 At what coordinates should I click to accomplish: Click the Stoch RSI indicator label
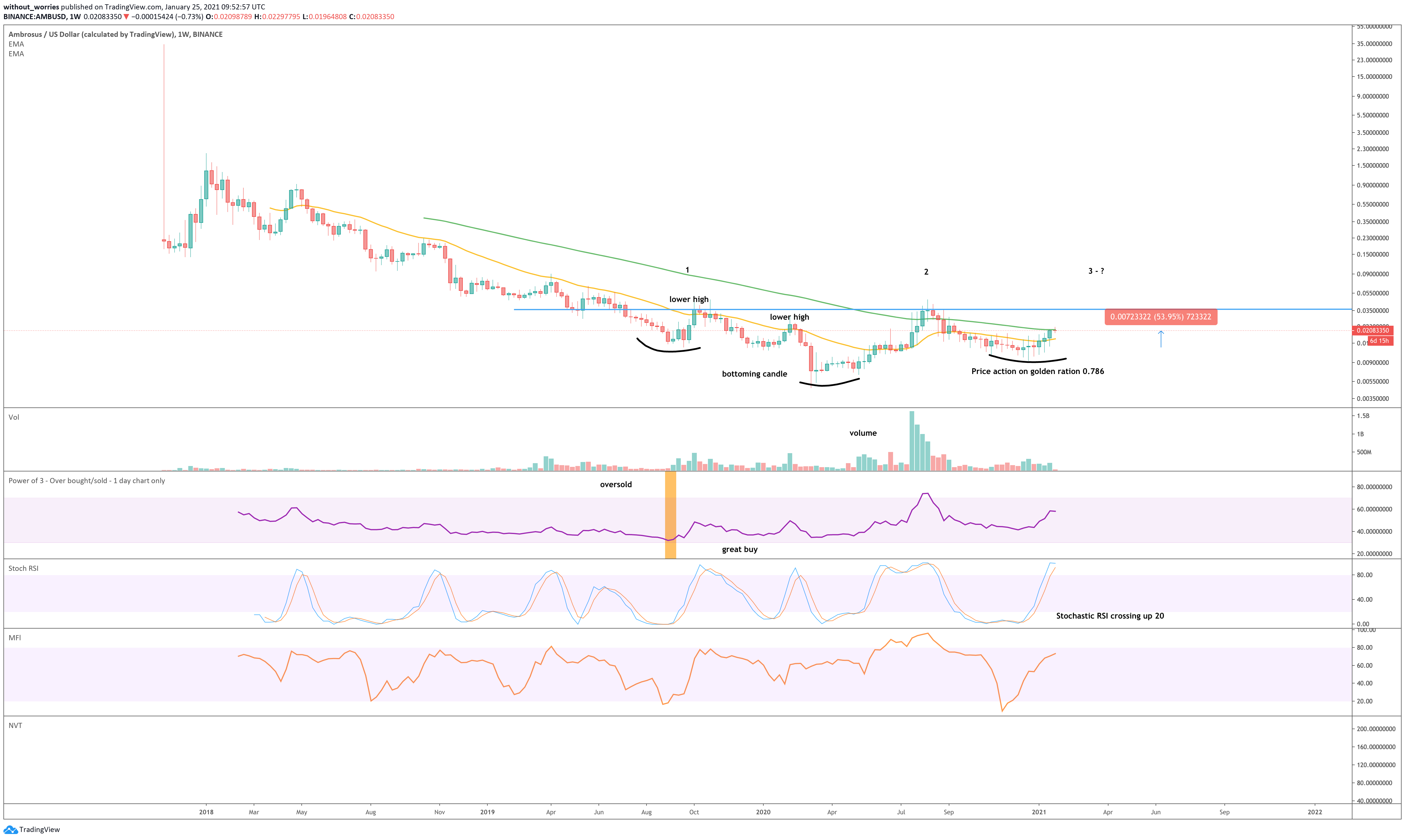[23, 568]
